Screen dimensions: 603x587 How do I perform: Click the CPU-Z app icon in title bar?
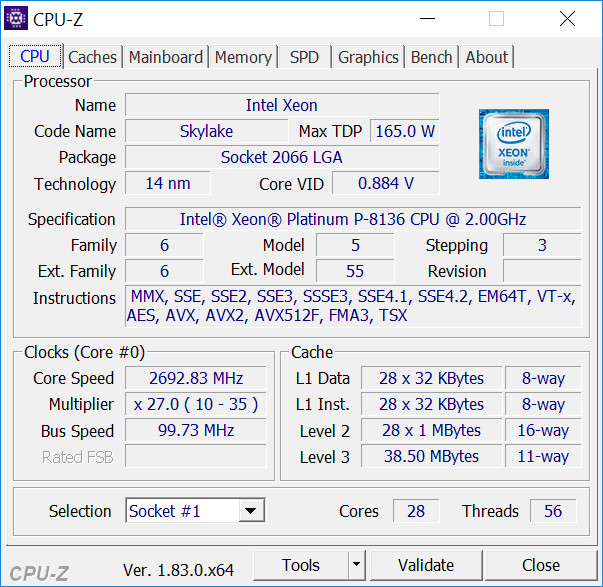(x=16, y=18)
